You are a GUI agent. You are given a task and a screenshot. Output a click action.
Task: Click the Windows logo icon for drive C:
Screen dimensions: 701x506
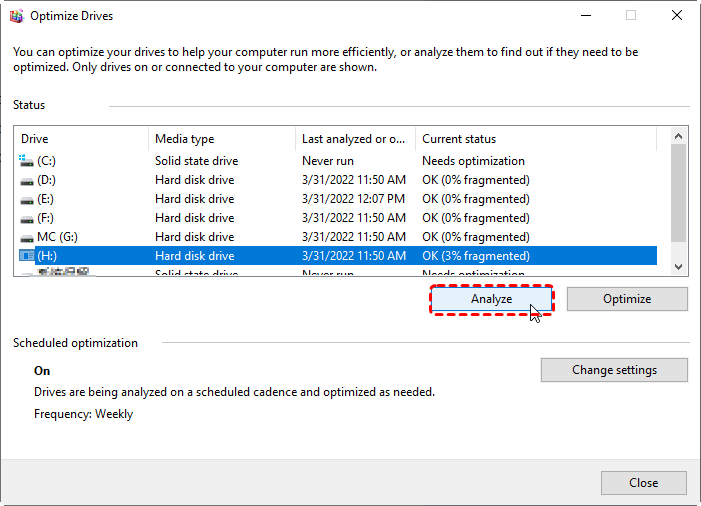(x=26, y=161)
